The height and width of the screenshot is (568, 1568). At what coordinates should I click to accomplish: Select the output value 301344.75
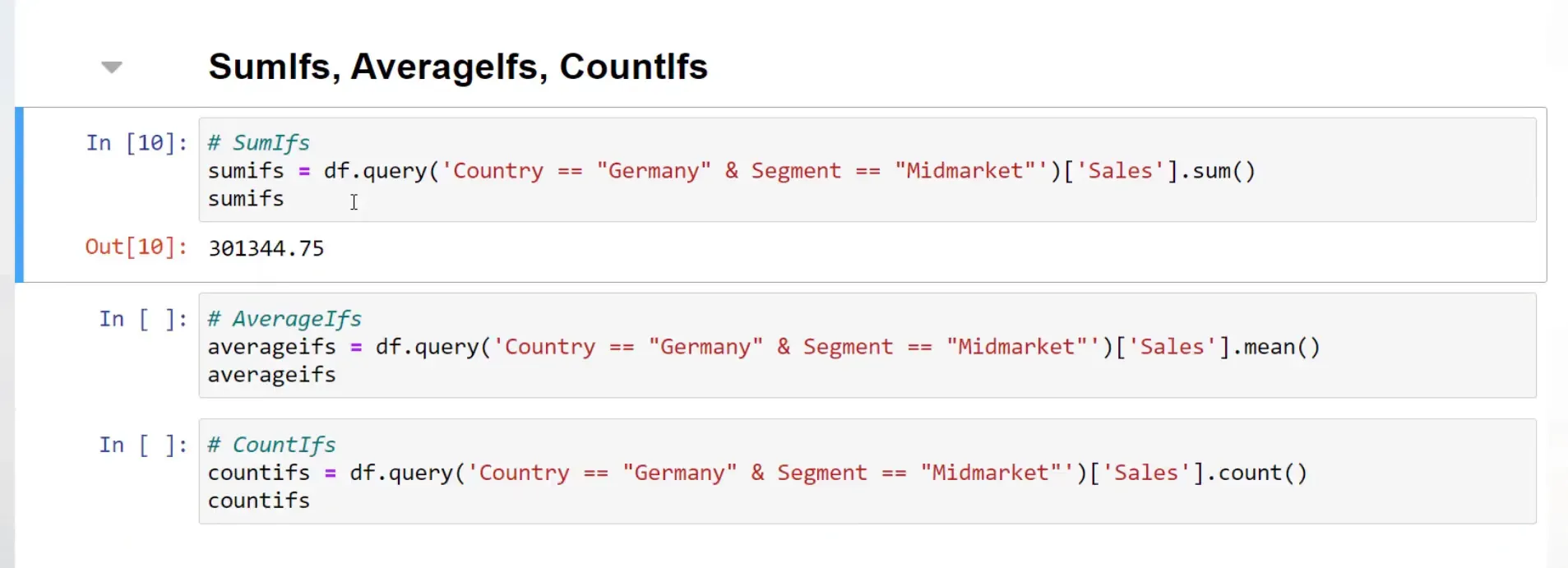point(266,247)
